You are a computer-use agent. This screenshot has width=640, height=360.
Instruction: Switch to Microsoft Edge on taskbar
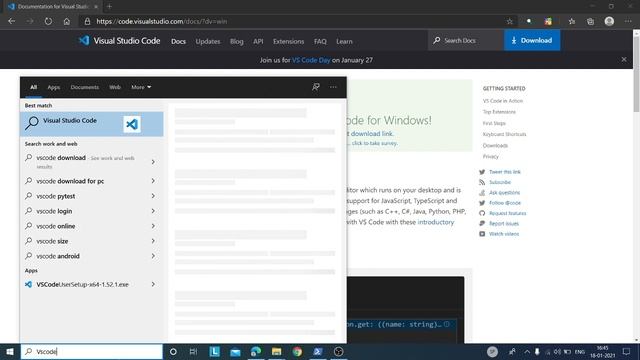point(256,351)
